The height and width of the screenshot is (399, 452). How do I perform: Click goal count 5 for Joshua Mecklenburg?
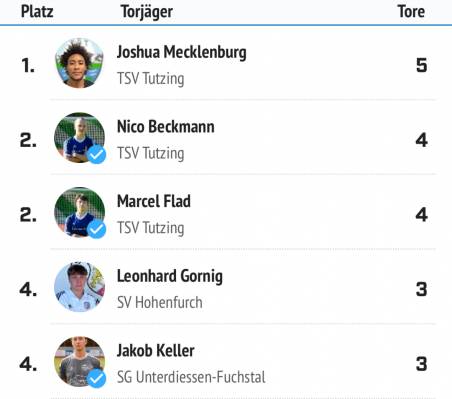422,65
